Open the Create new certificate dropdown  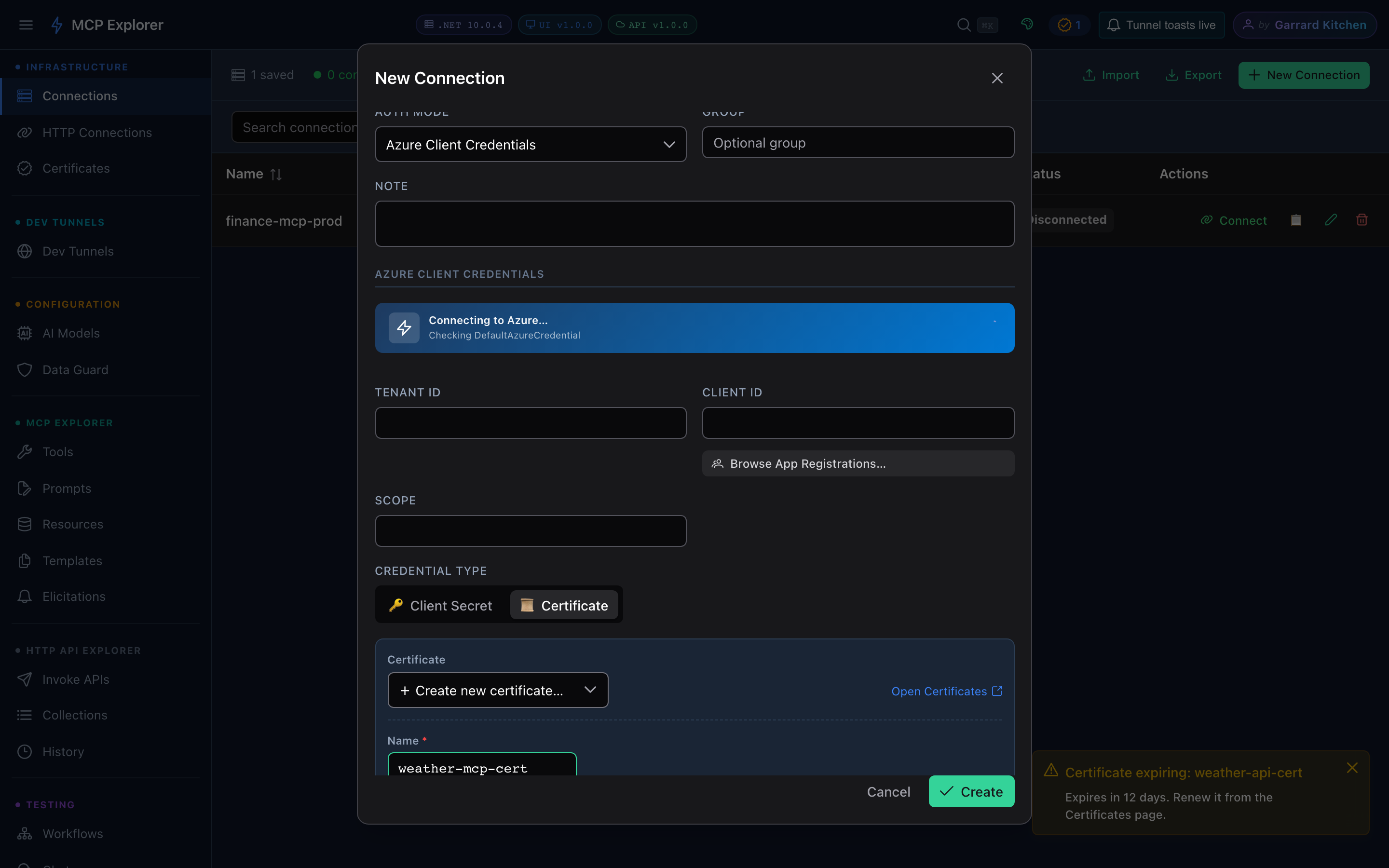point(498,690)
